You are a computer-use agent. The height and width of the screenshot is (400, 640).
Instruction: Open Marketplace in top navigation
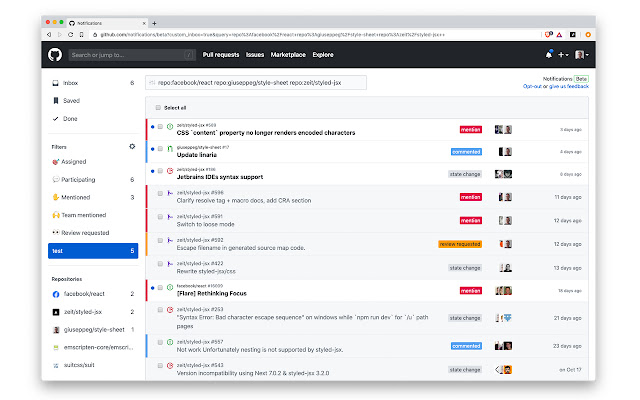click(x=288, y=55)
